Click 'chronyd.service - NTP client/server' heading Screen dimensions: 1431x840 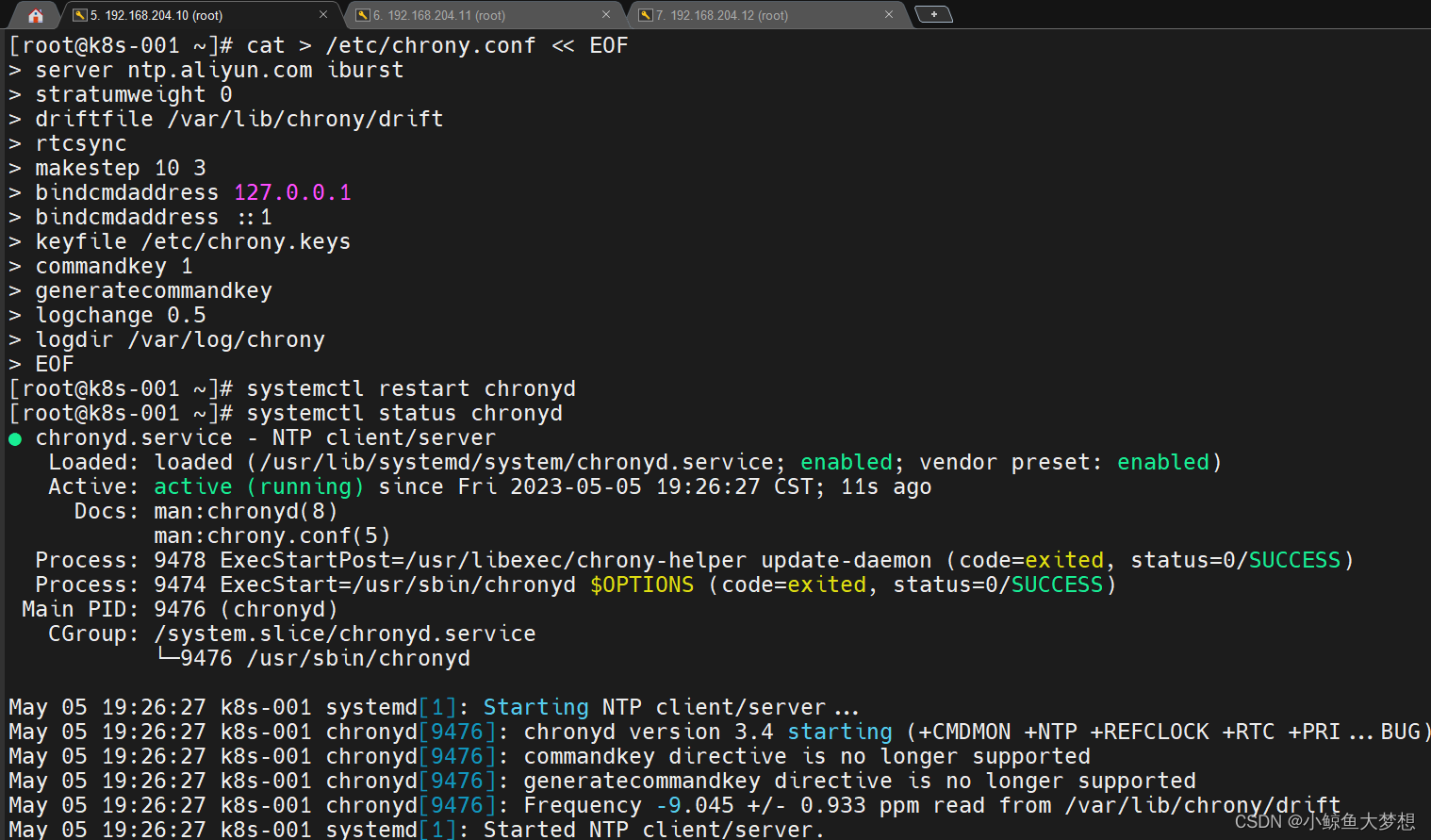tap(266, 438)
